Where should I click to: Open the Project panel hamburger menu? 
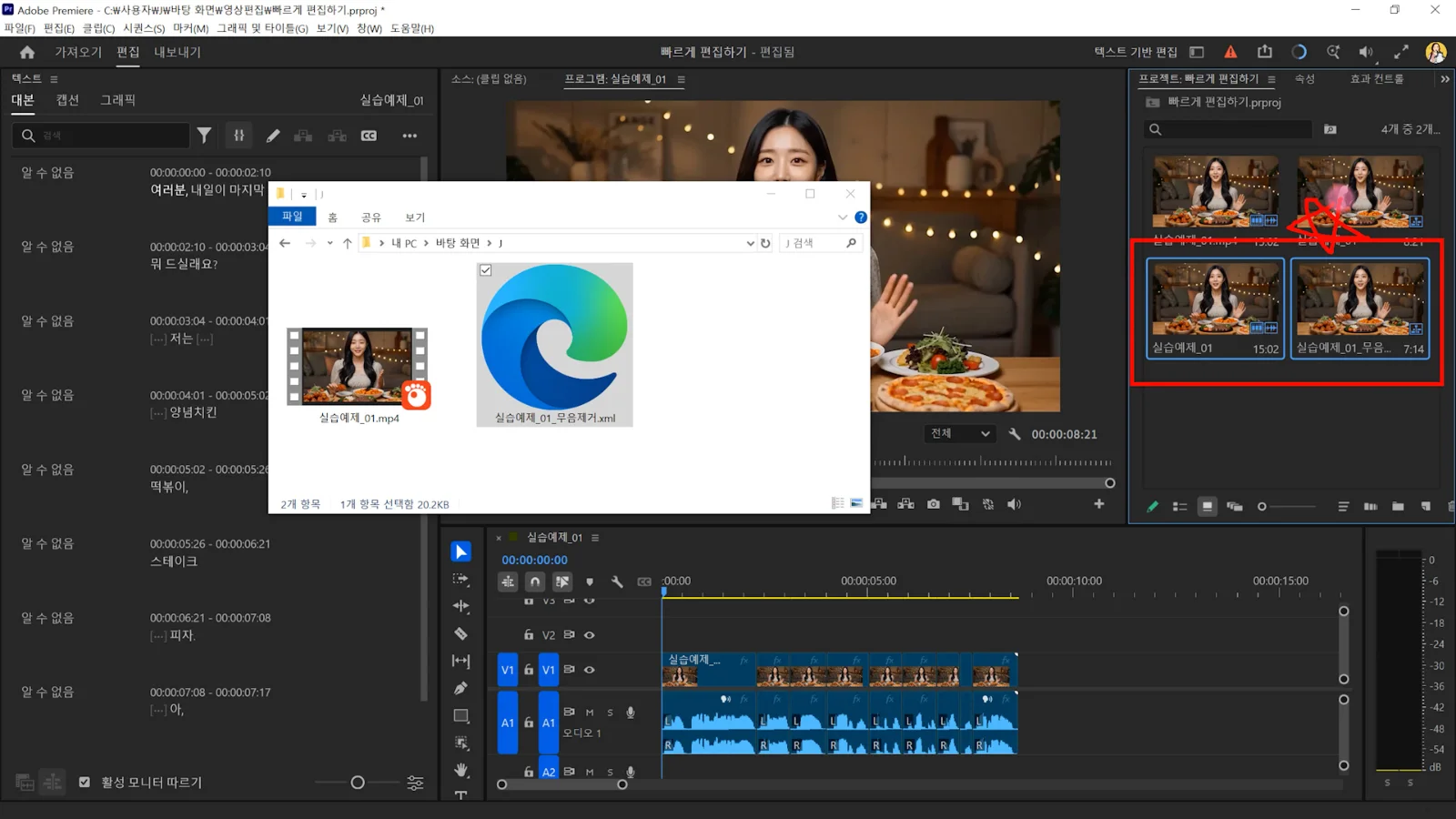1271,79
